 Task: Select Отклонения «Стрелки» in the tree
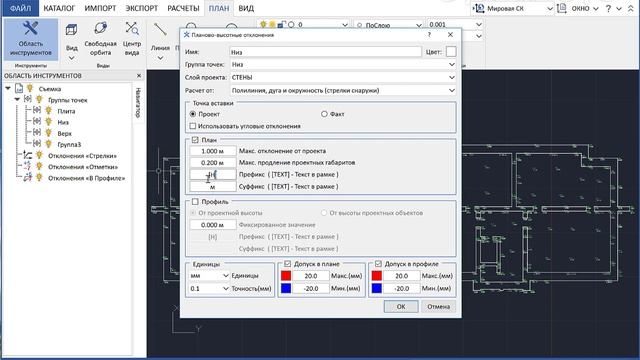coord(82,156)
